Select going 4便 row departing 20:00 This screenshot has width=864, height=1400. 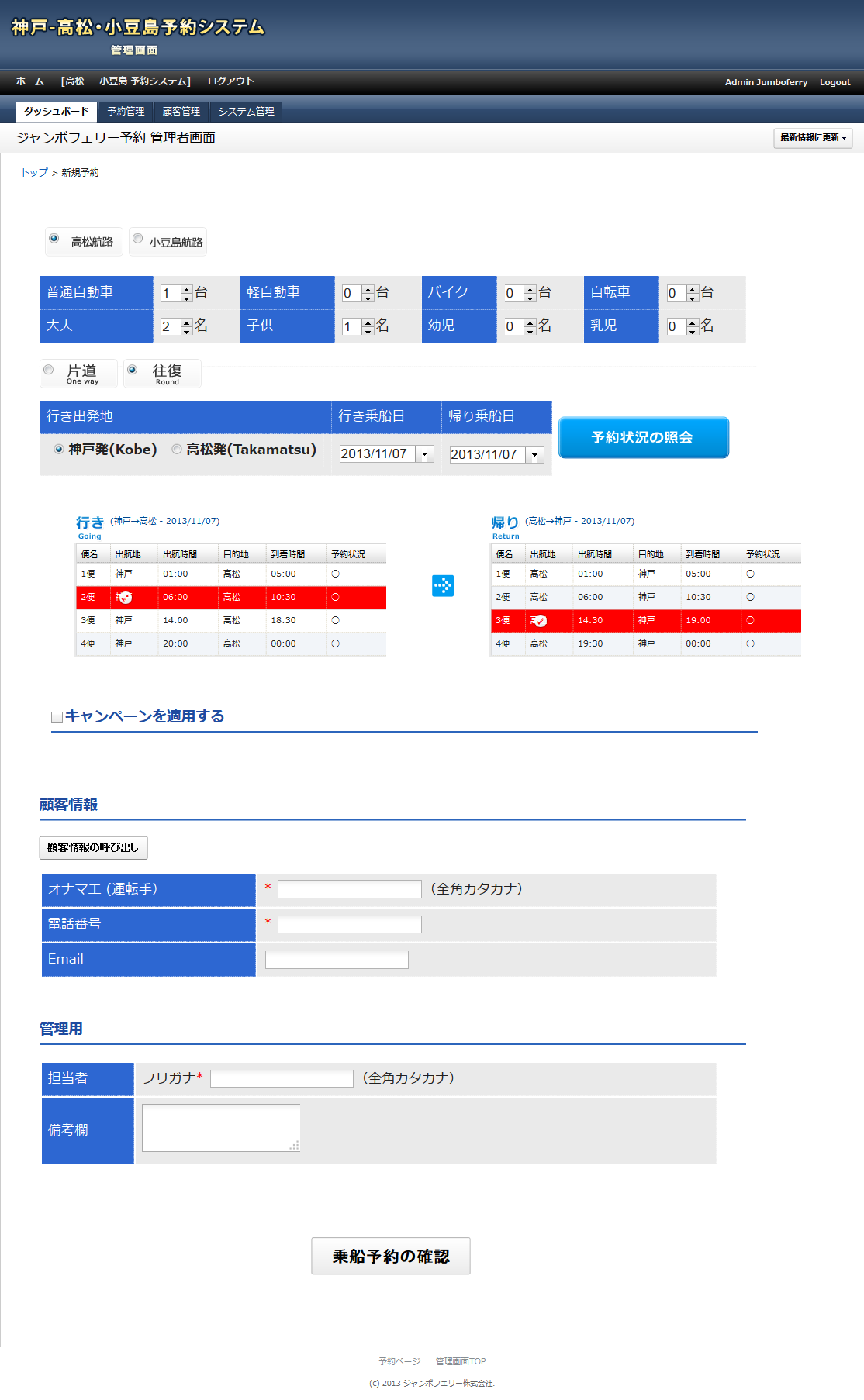coord(231,644)
